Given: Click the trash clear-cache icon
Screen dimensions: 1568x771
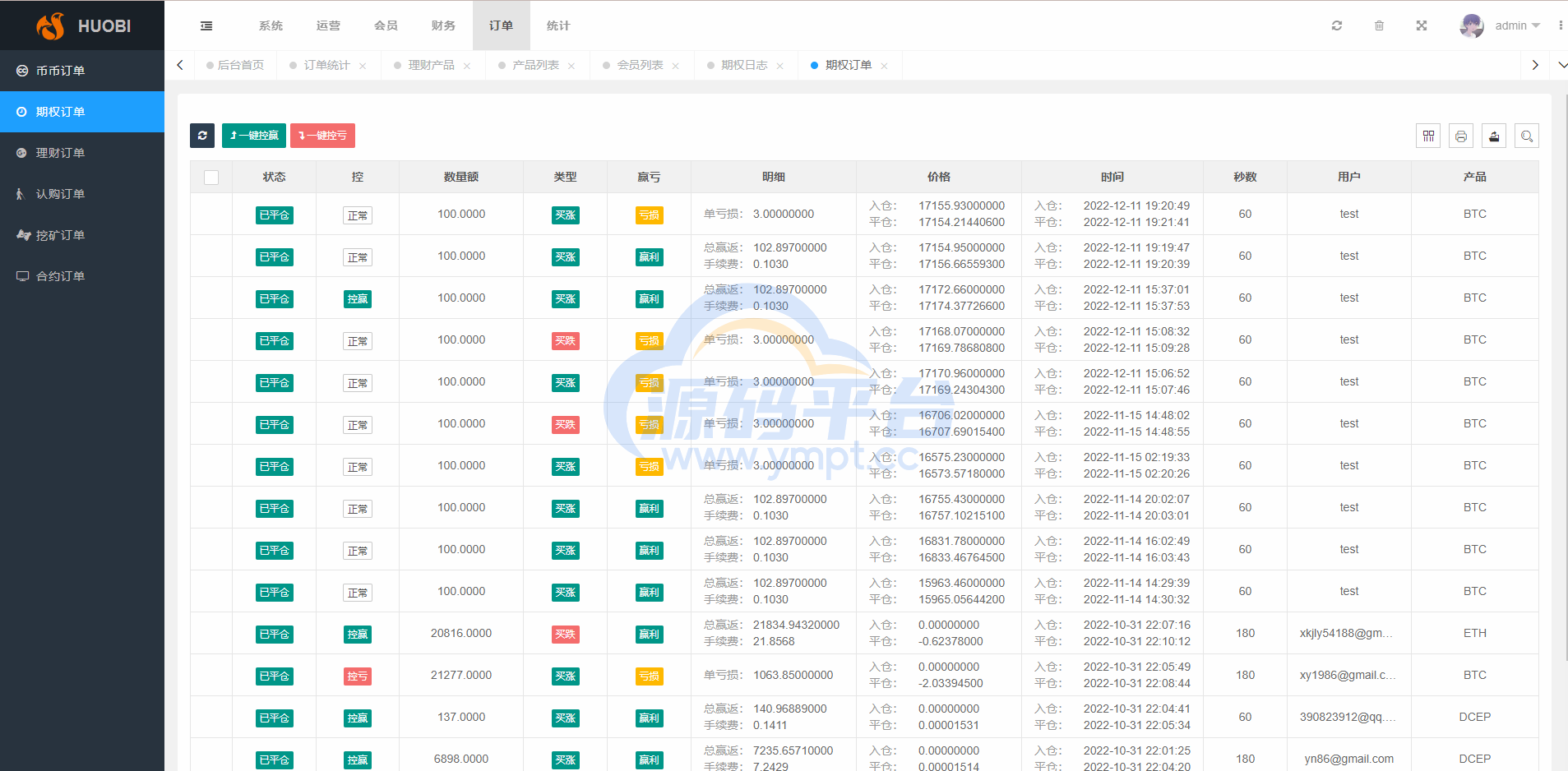Looking at the screenshot, I should point(1379,25).
